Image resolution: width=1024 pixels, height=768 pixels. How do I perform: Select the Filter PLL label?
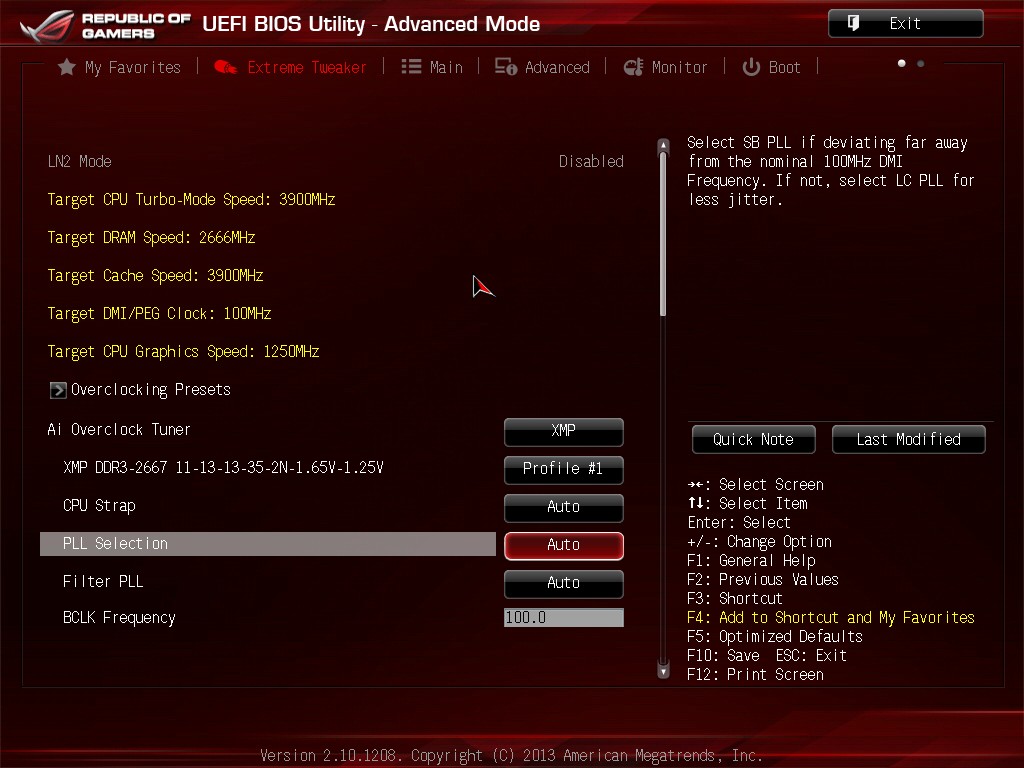[x=103, y=582]
